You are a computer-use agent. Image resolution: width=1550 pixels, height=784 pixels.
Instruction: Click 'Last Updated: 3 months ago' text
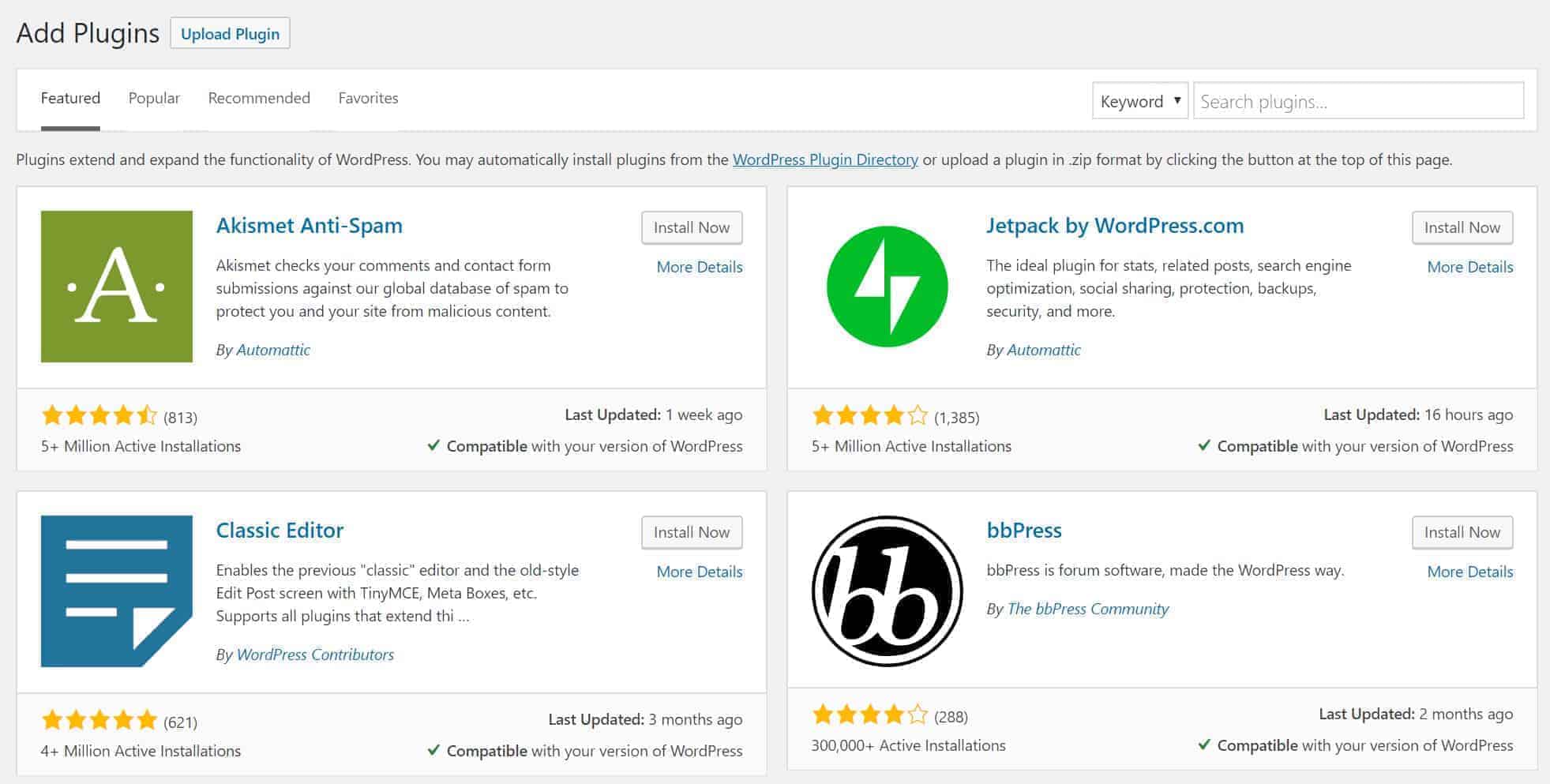[x=645, y=719]
